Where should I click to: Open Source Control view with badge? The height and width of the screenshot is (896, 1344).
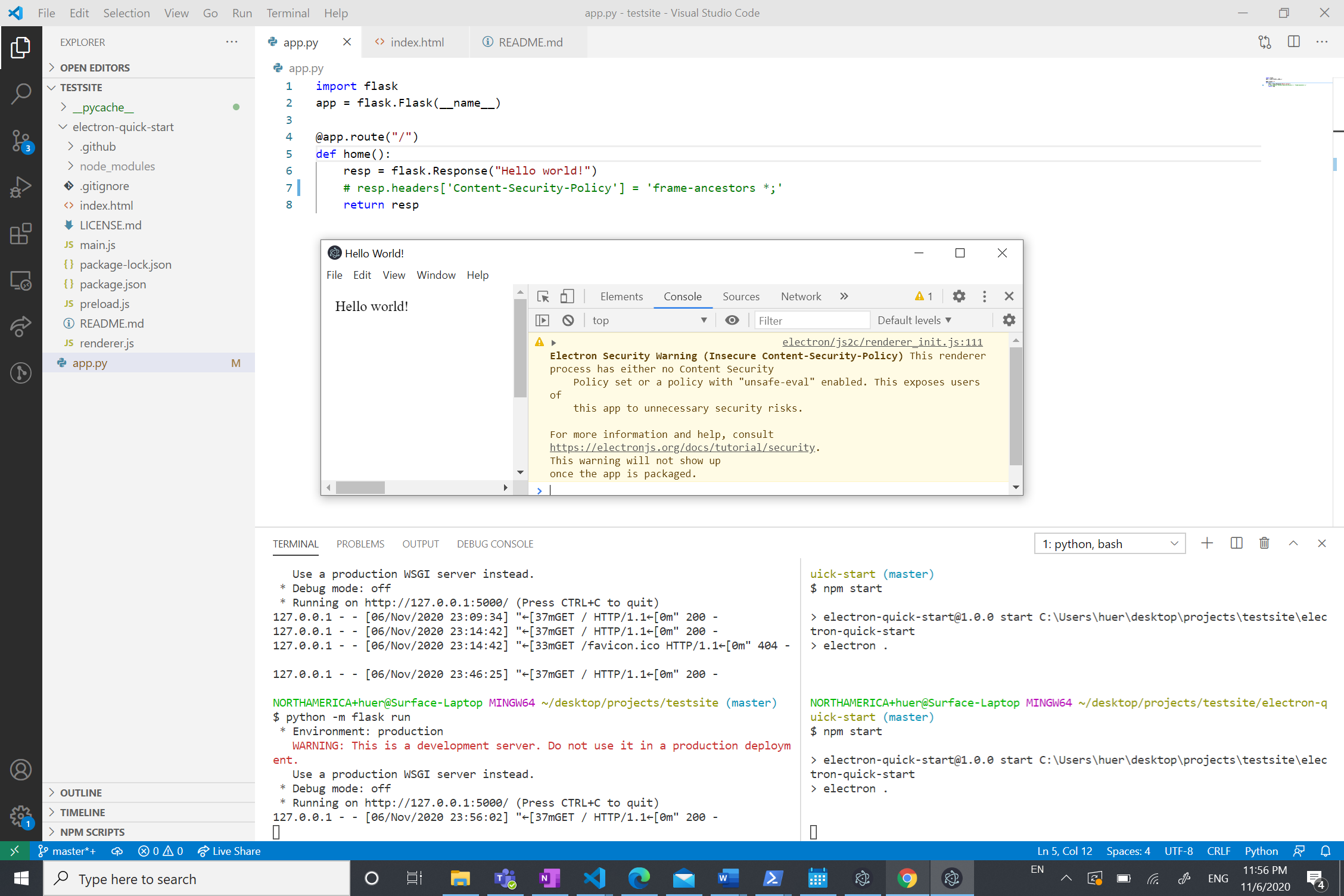(21, 141)
